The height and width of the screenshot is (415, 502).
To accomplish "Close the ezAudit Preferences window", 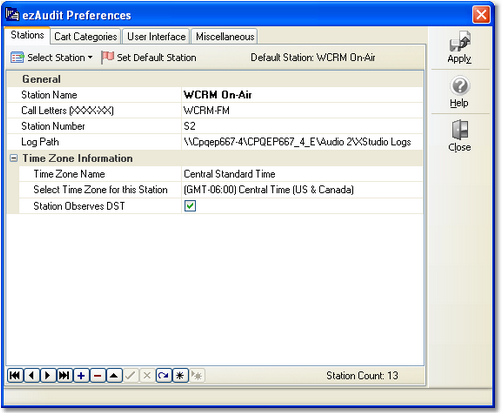I will point(481,15).
